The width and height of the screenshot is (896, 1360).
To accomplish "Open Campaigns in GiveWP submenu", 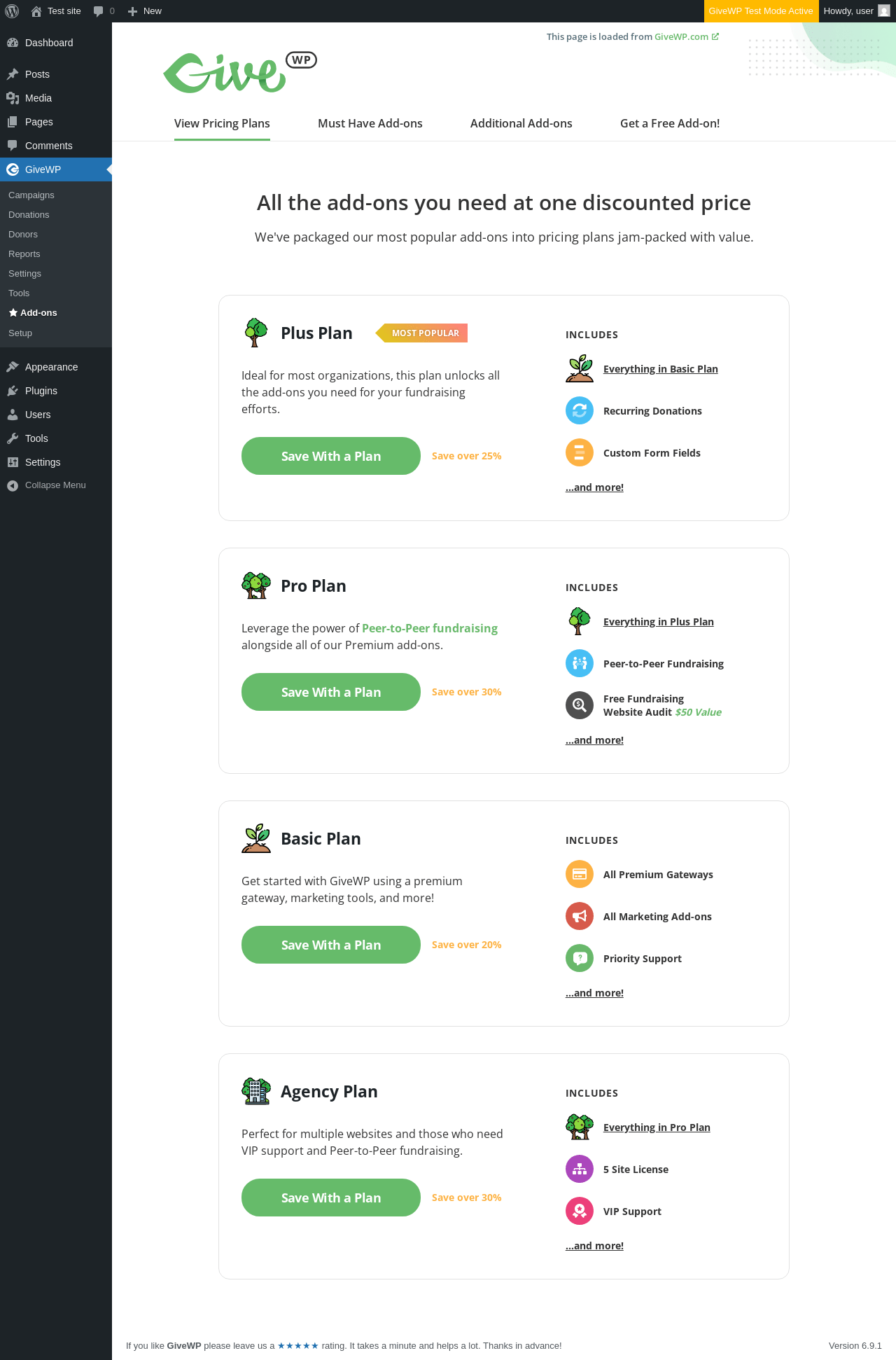I will pos(31,195).
